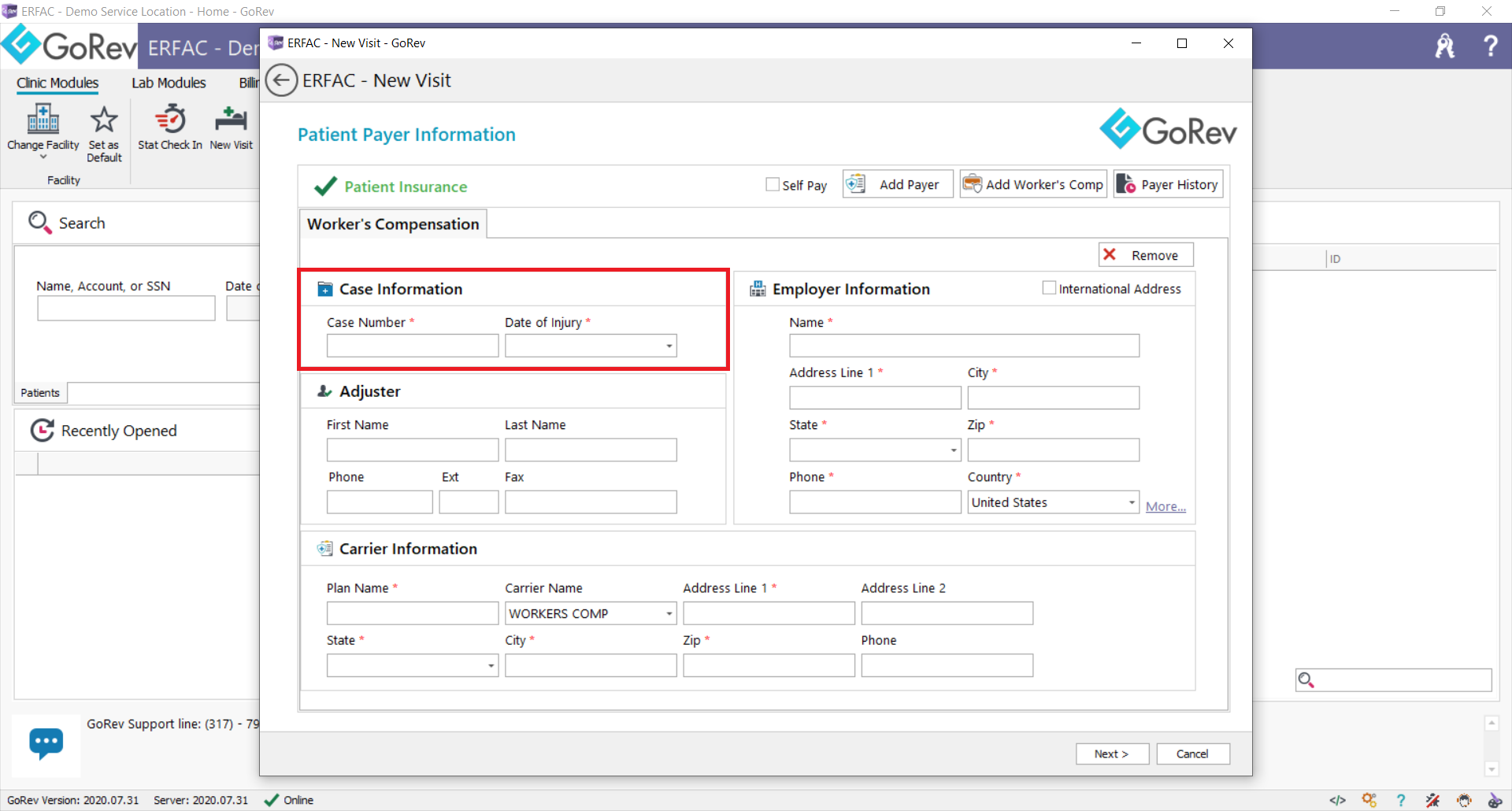
Task: Click the Employer City field
Action: click(x=1053, y=398)
